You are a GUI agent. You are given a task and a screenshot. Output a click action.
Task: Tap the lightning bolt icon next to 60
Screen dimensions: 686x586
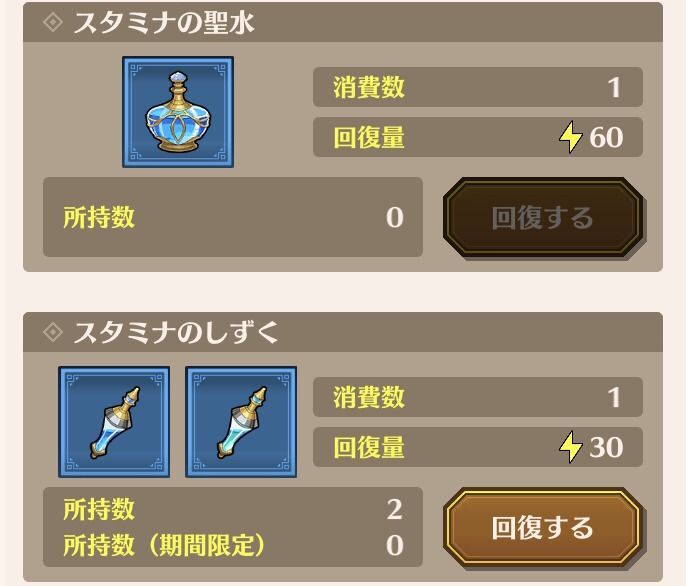click(570, 137)
